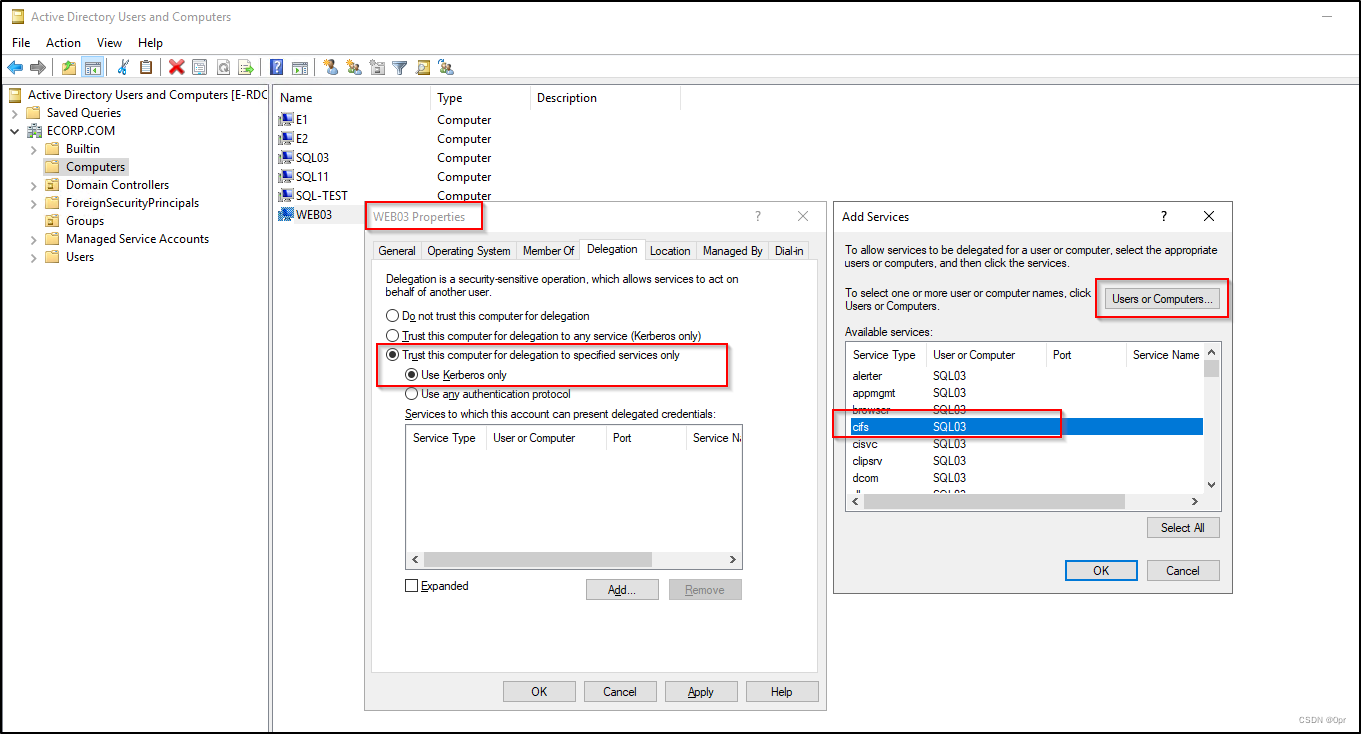Viewport: 1361px width, 734px height.
Task: Click the Copy clipboard icon
Action: [x=146, y=67]
